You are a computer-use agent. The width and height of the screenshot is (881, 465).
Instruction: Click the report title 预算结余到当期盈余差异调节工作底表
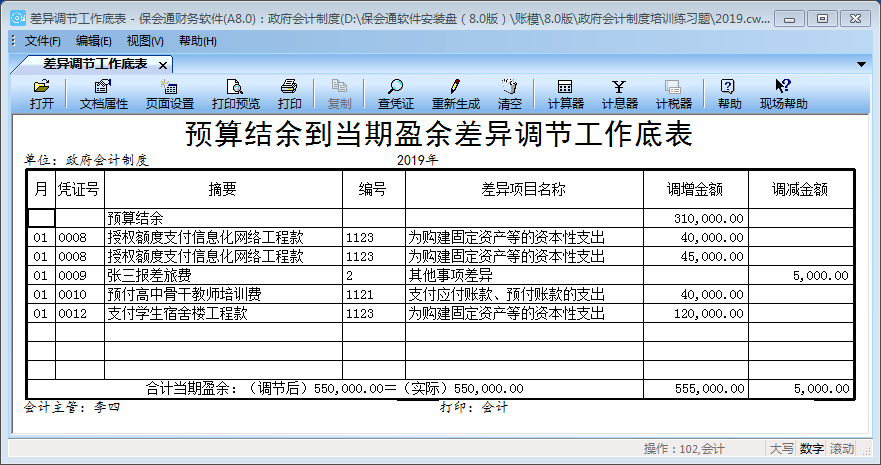438,134
